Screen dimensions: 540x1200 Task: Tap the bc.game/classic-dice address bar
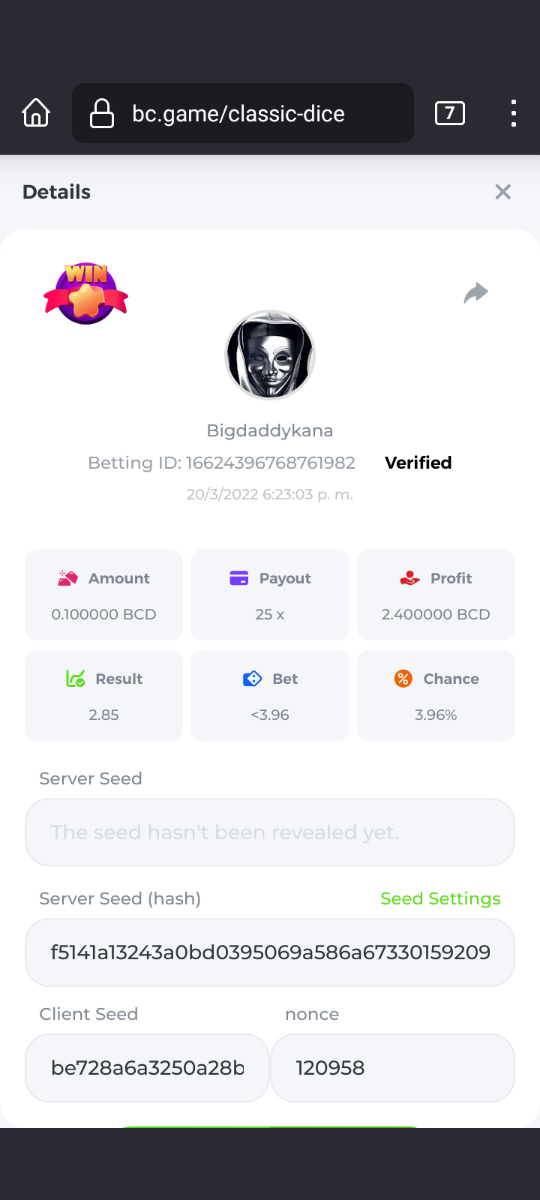pos(243,113)
